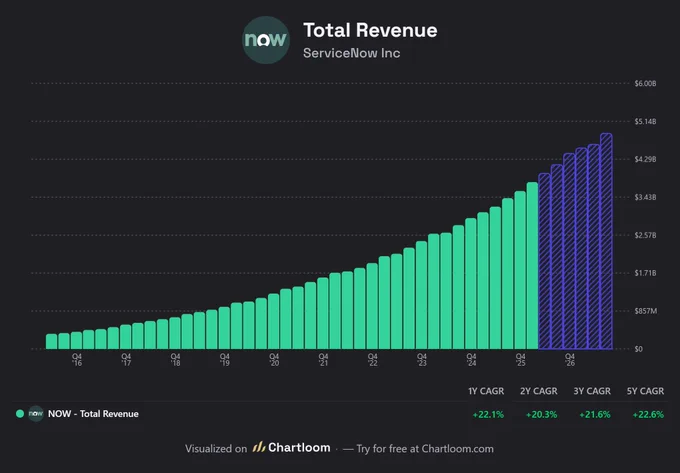
Task: Click the $0 y-axis label
Action: coord(638,349)
